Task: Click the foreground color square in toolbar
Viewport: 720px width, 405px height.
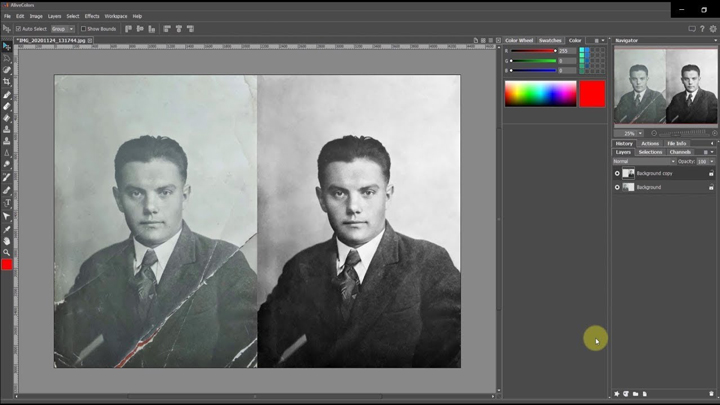Action: (x=7, y=265)
